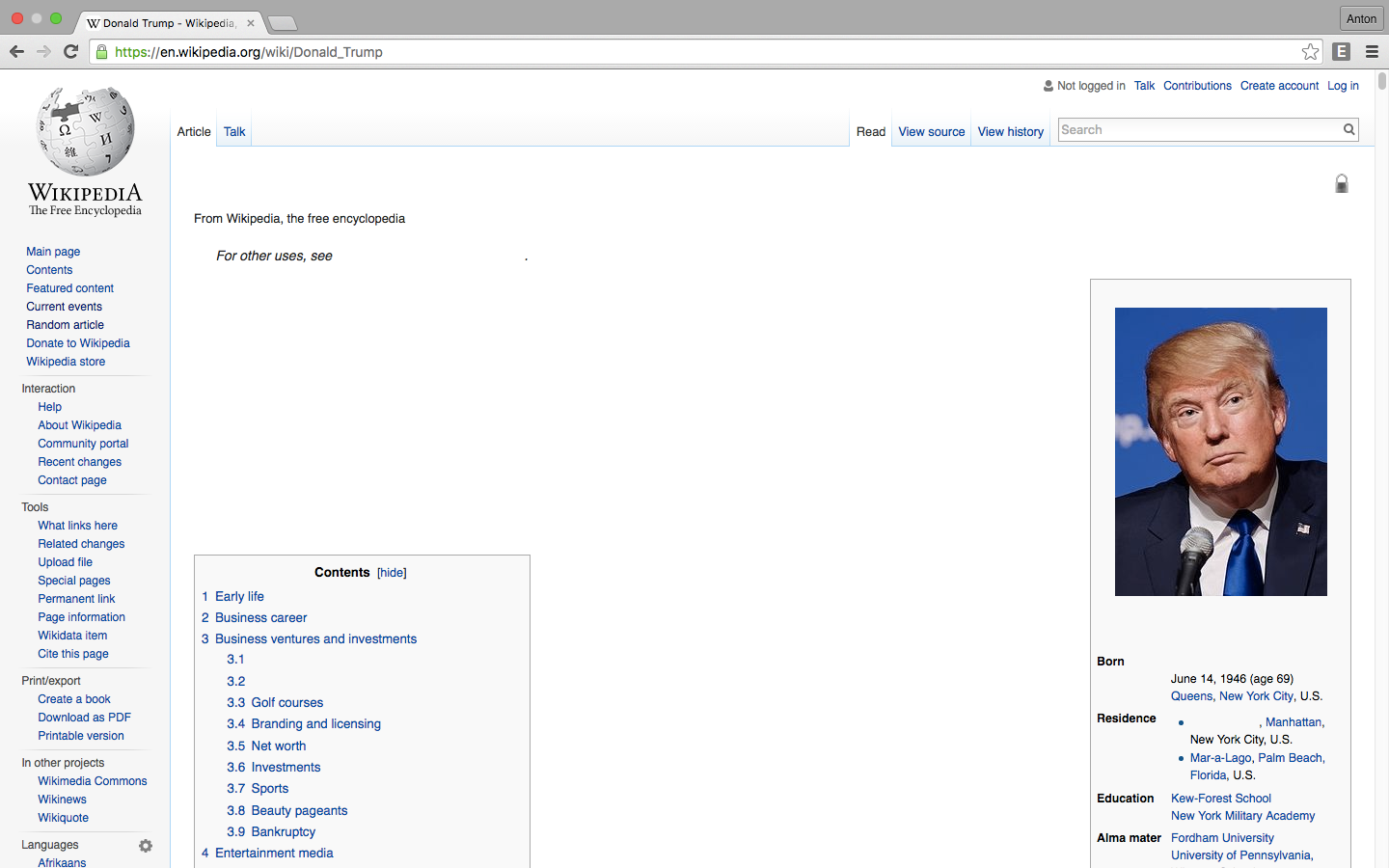This screenshot has height=868, width=1389.
Task: Jump to 3.5 Net worth
Action: [x=266, y=746]
